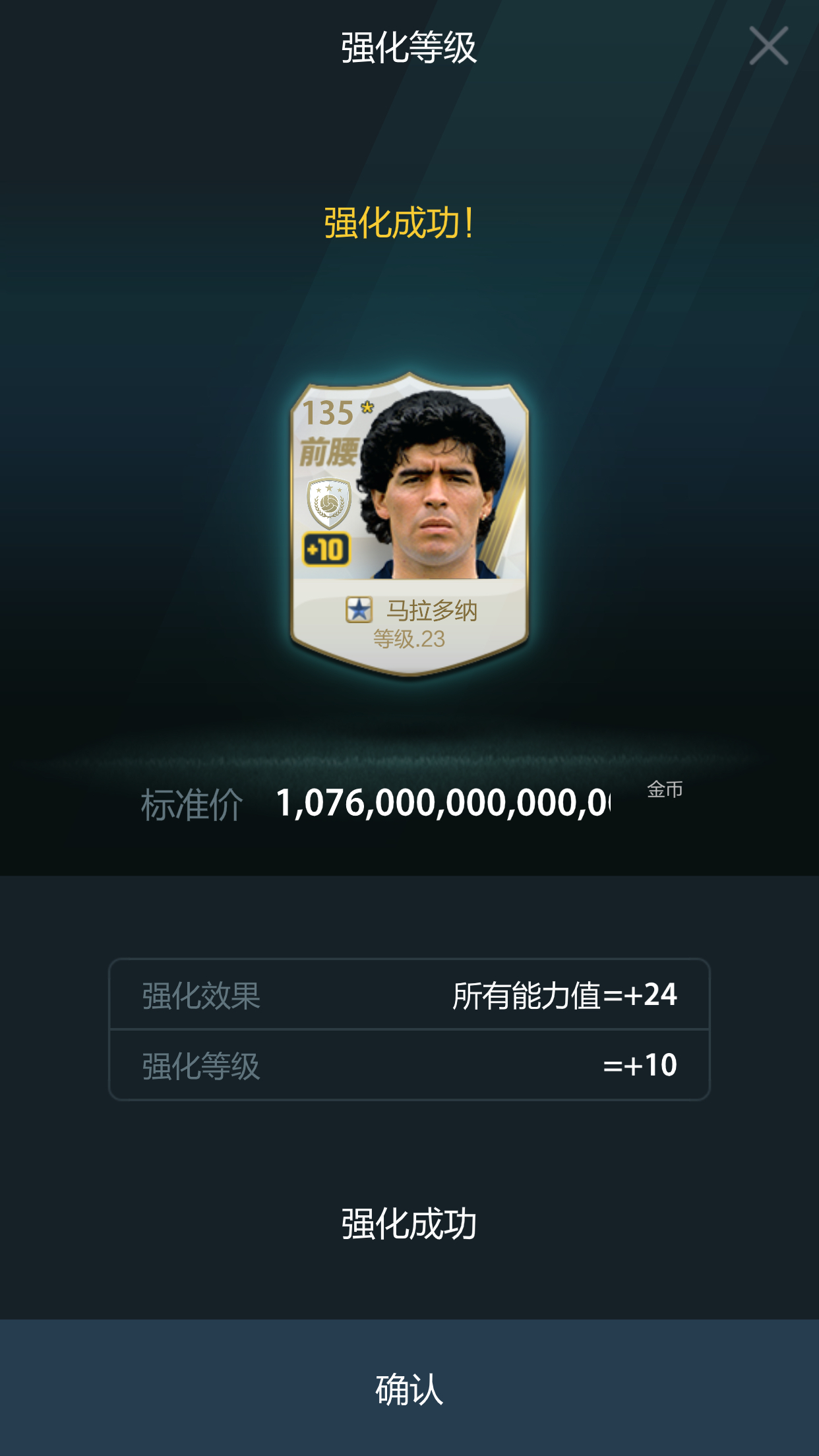Select the 强化等级 =+10 row

pyautogui.click(x=409, y=1065)
